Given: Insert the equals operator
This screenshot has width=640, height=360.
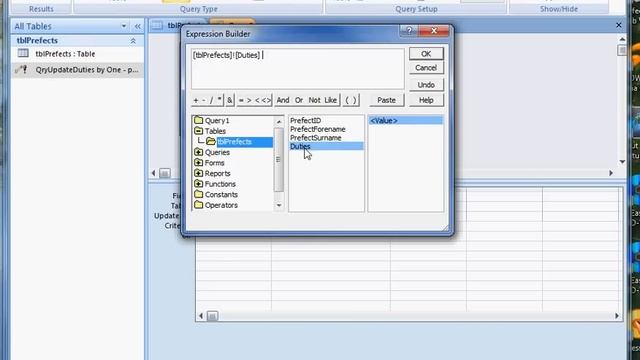Looking at the screenshot, I should [241, 100].
